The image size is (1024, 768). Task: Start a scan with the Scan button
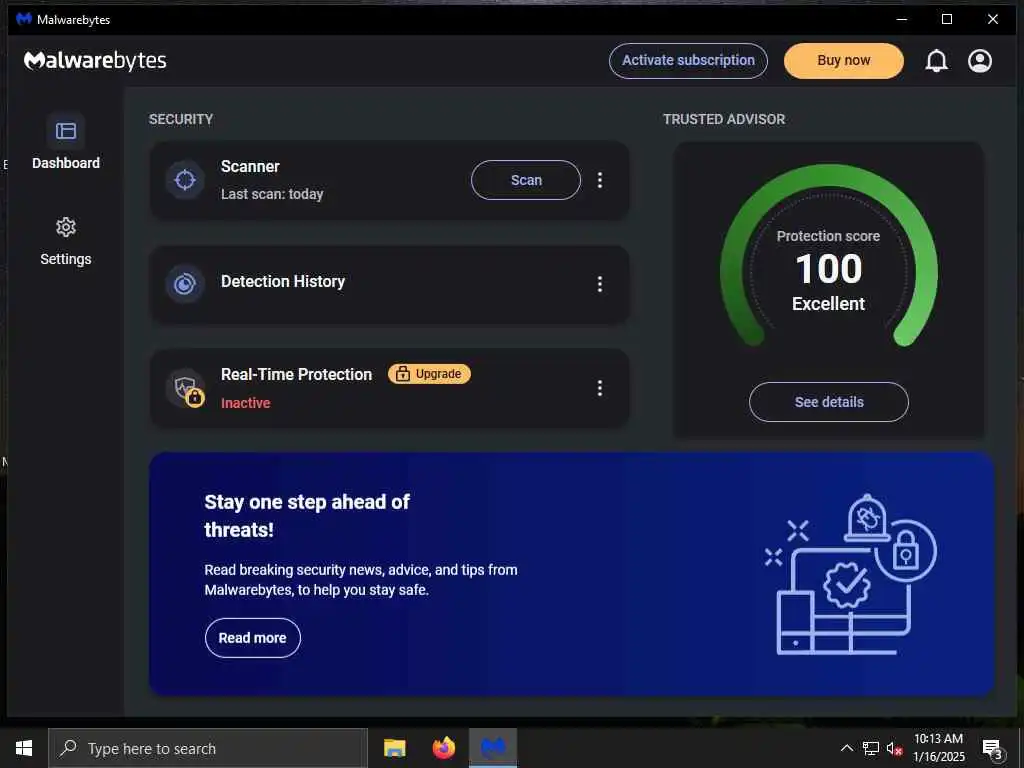tap(526, 180)
